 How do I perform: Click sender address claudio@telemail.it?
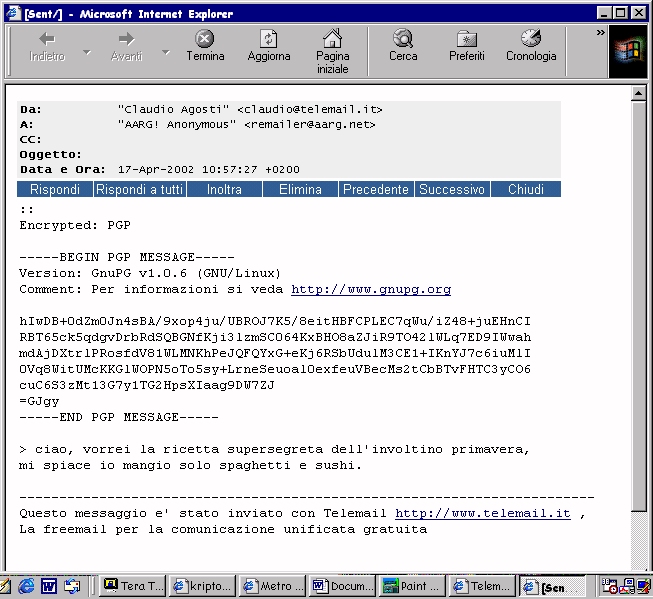pyautogui.click(x=310, y=110)
